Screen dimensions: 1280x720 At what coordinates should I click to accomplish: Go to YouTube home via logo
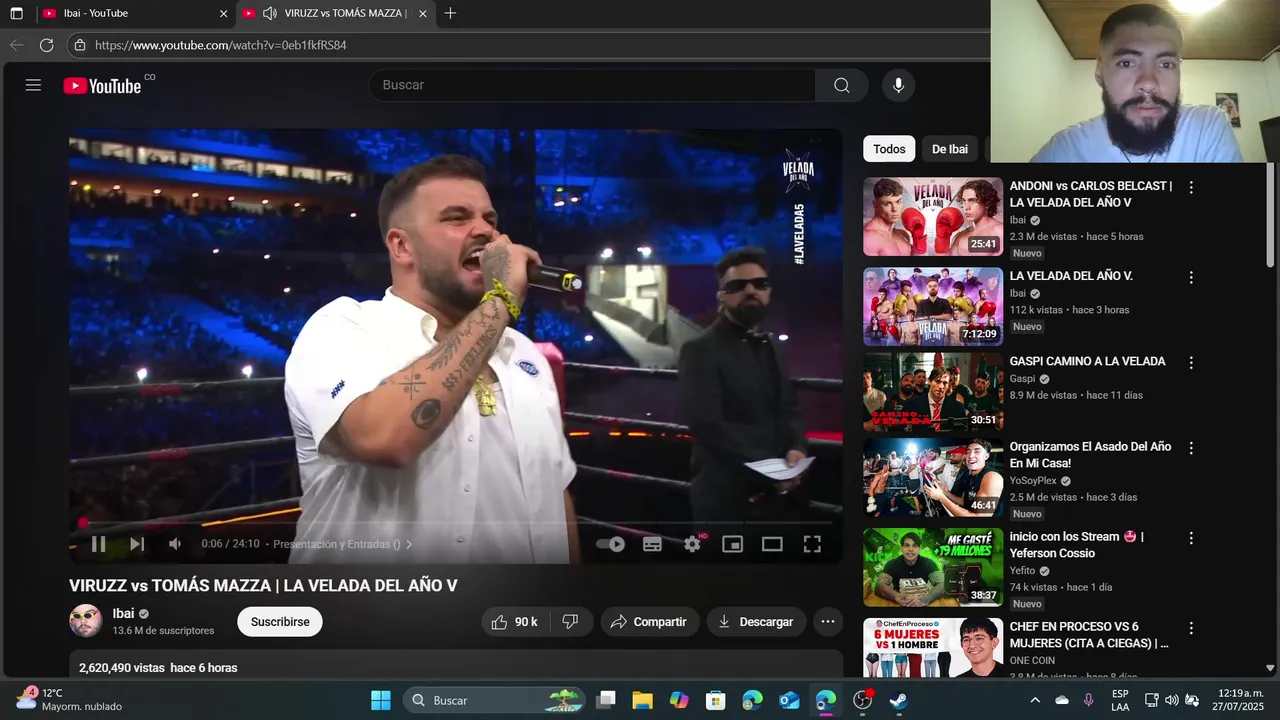coord(102,86)
